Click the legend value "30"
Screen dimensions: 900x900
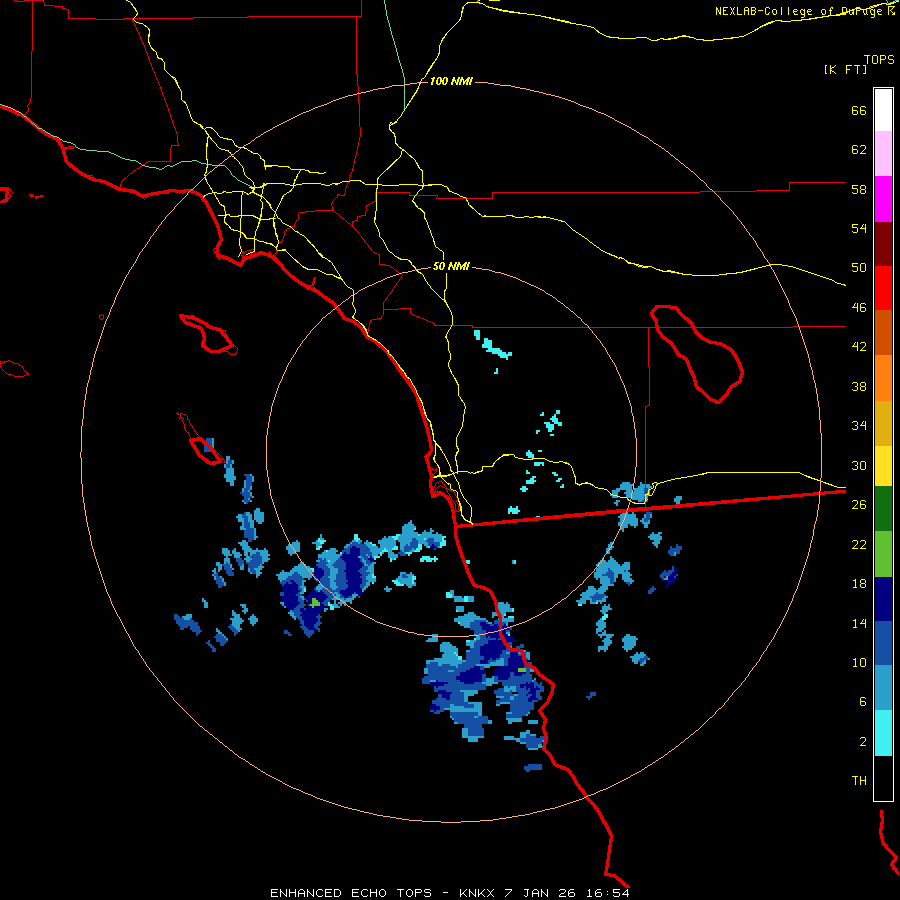click(859, 465)
